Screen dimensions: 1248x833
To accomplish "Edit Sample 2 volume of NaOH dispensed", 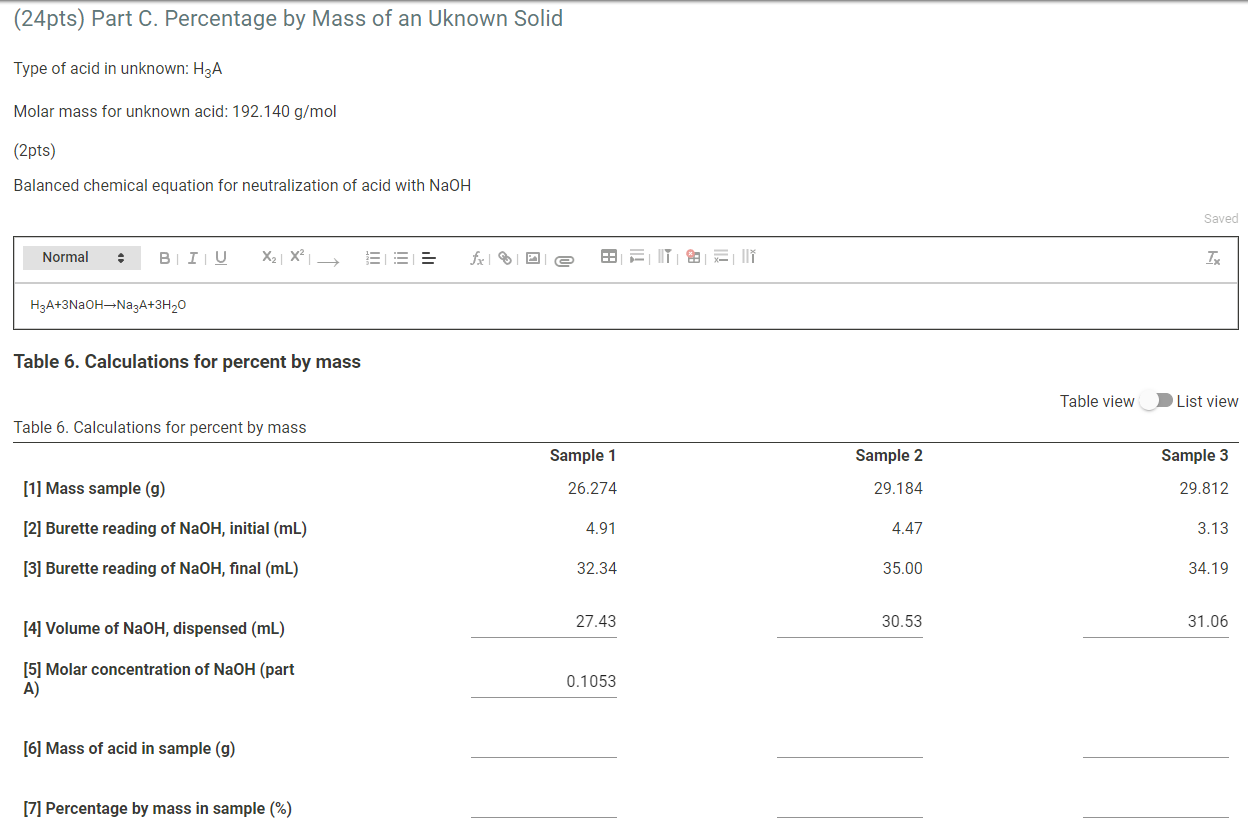I will pyautogui.click(x=850, y=622).
